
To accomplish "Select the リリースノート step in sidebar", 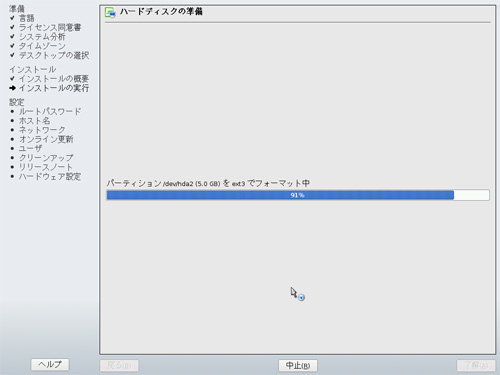I will click(x=46, y=167).
